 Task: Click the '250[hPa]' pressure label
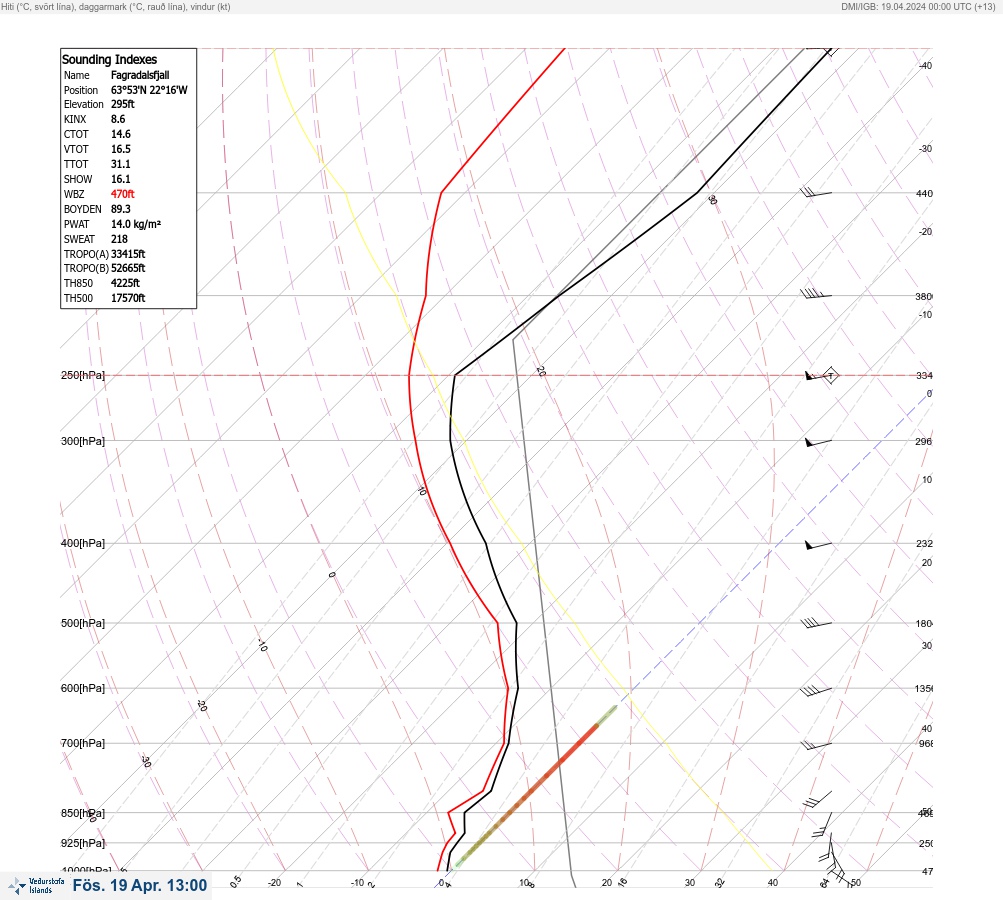[x=83, y=375]
